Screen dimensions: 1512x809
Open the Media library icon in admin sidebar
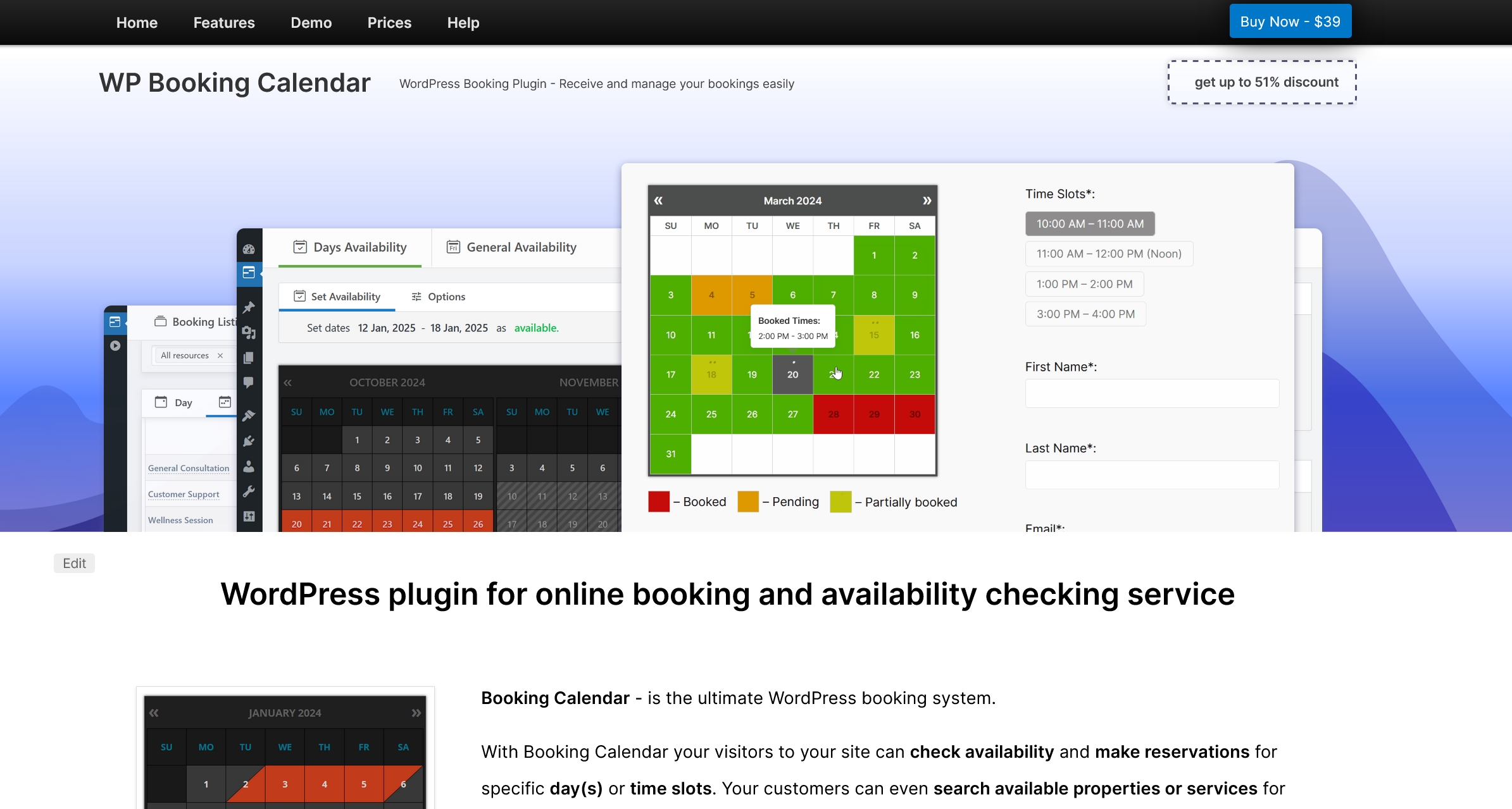click(249, 333)
